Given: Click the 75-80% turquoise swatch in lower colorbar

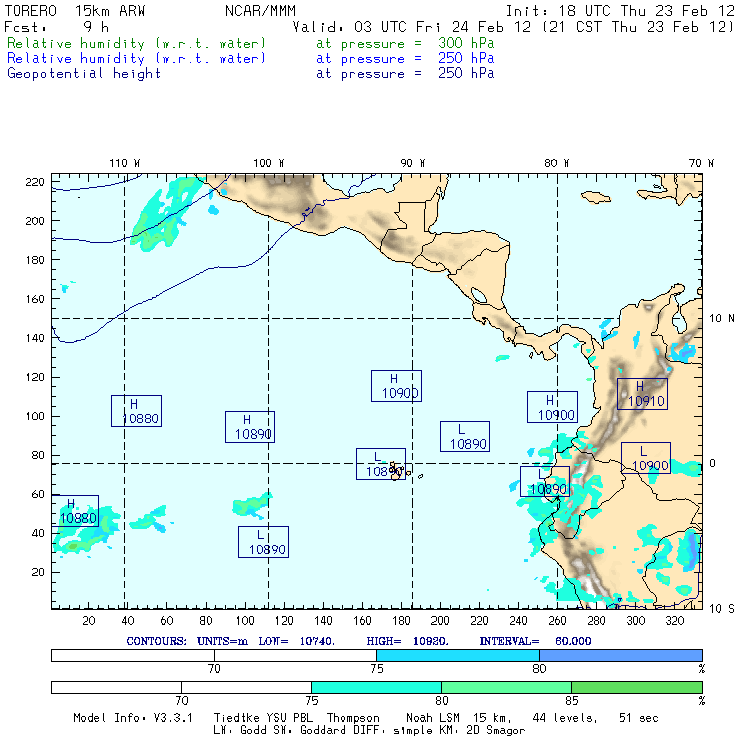Looking at the screenshot, I should point(376,688).
